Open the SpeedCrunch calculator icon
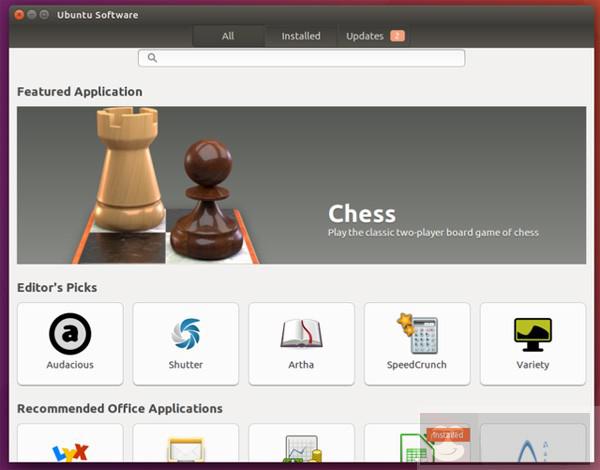This screenshot has width=600, height=470. pyautogui.click(x=417, y=333)
